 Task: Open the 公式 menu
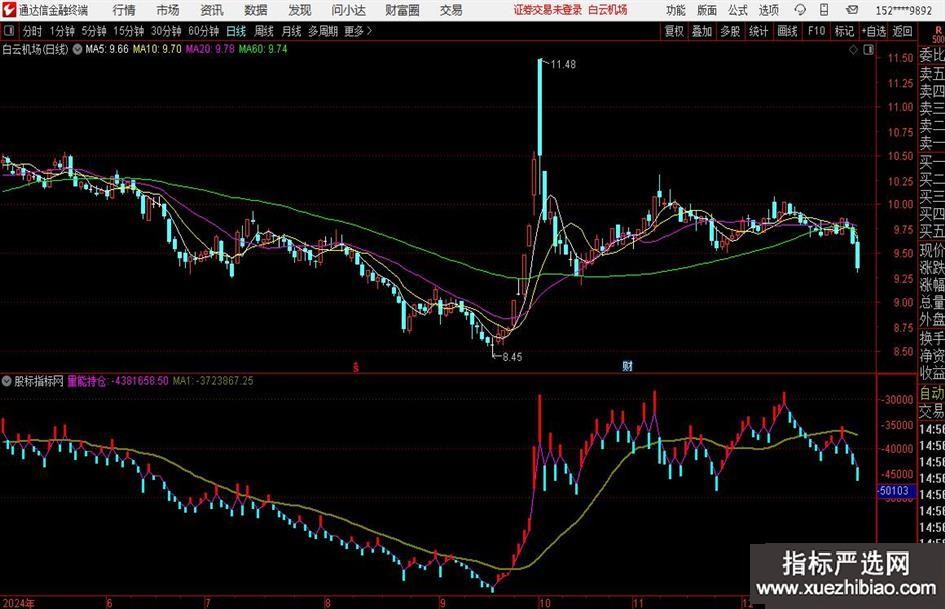737,10
